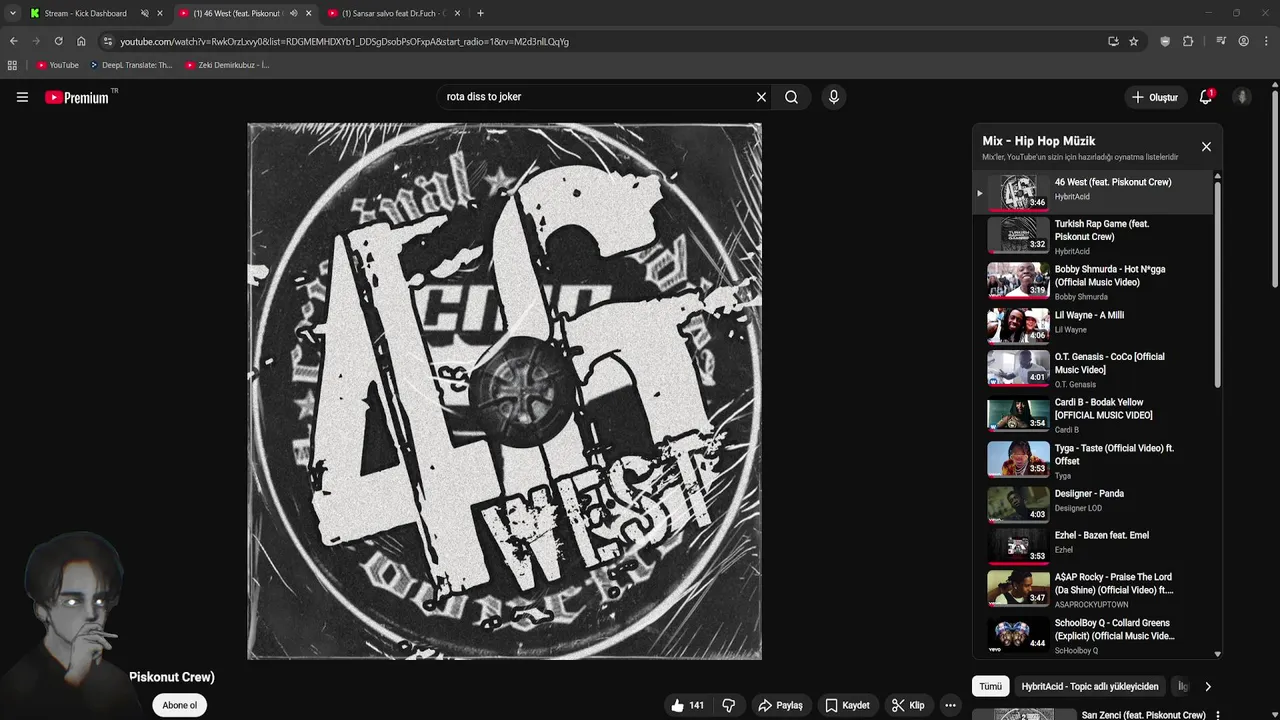Play Ezhel - Bazen feat. Emel from playlist

point(1094,545)
